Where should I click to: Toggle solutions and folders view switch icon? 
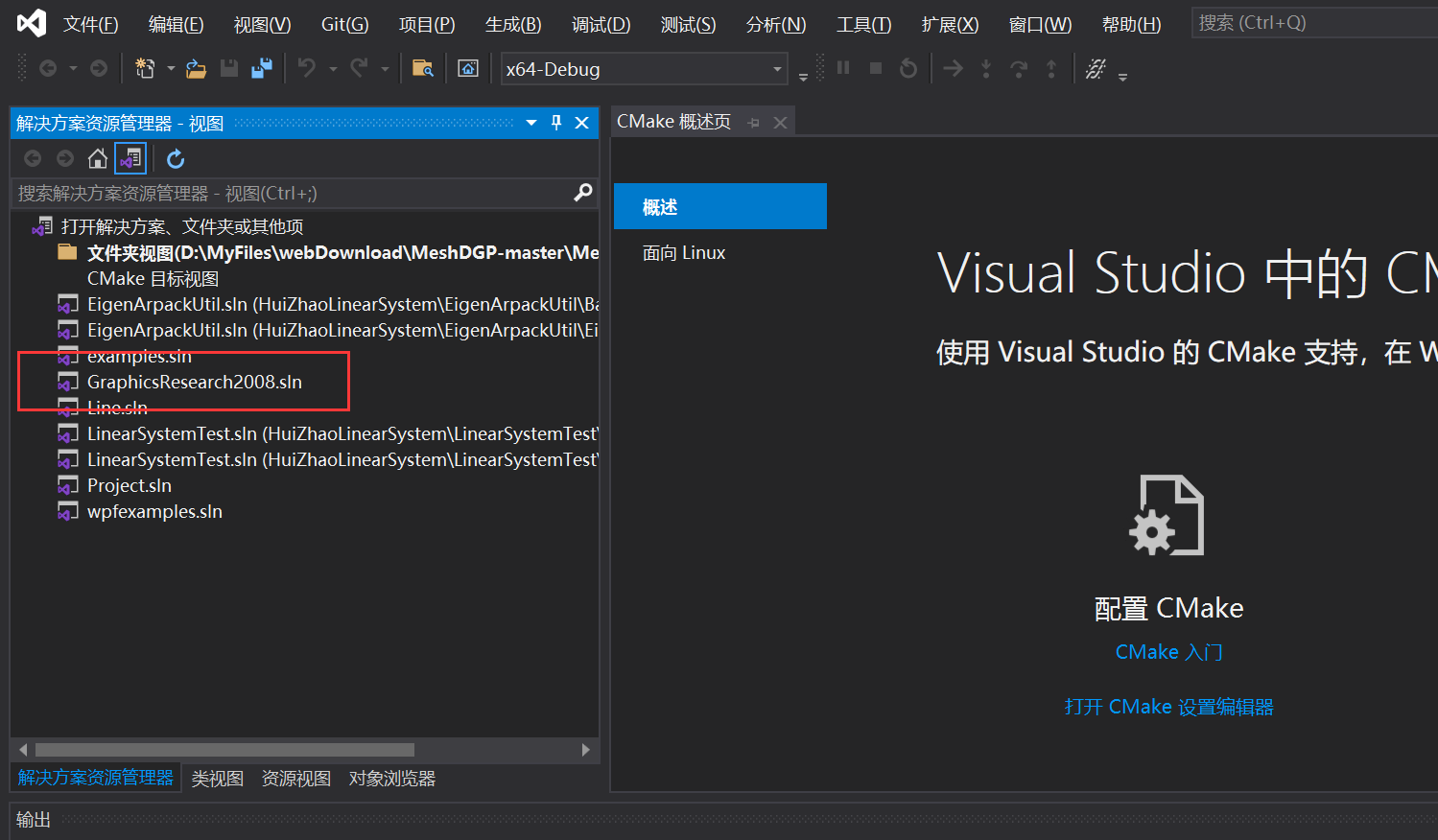130,158
